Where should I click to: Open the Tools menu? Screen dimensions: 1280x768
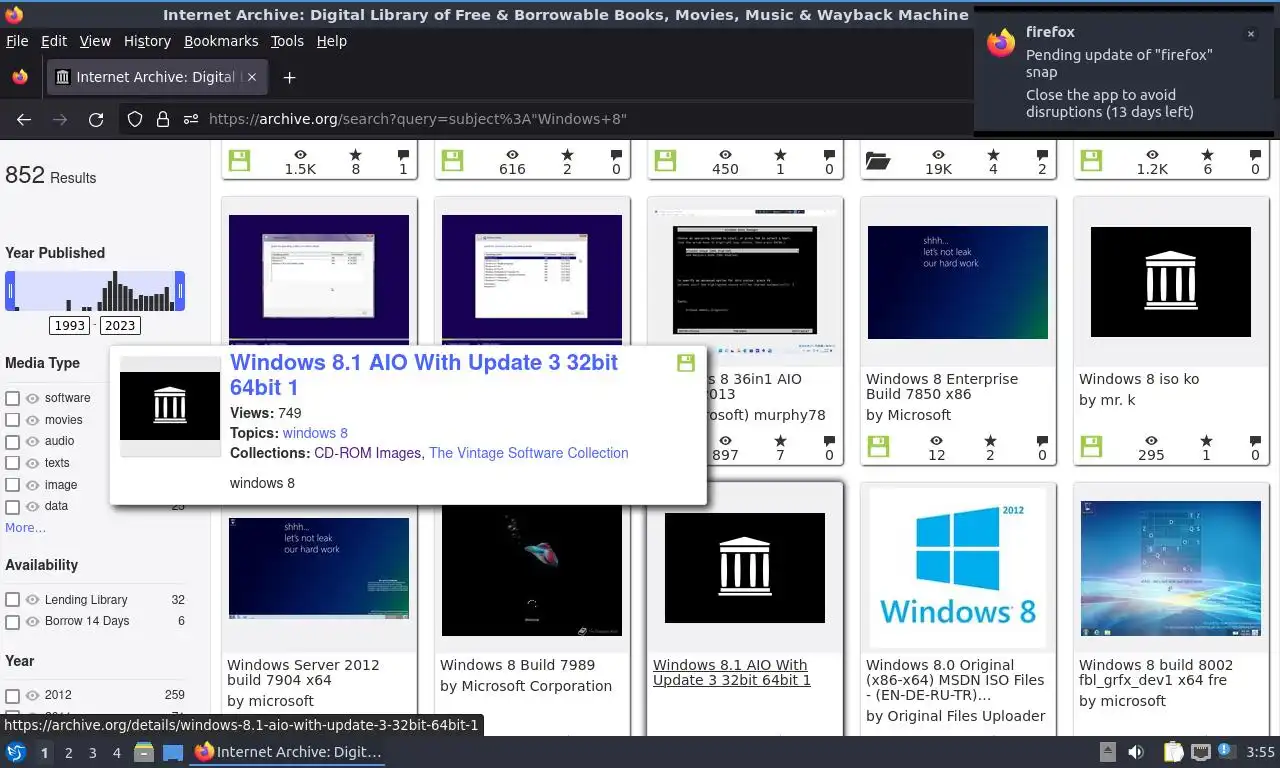point(287,41)
